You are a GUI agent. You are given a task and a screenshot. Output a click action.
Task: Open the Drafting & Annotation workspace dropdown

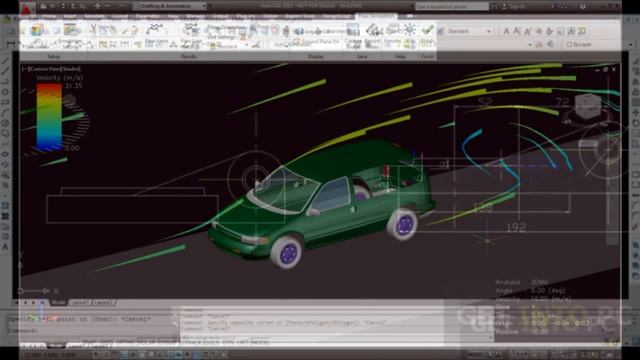click(x=169, y=6)
